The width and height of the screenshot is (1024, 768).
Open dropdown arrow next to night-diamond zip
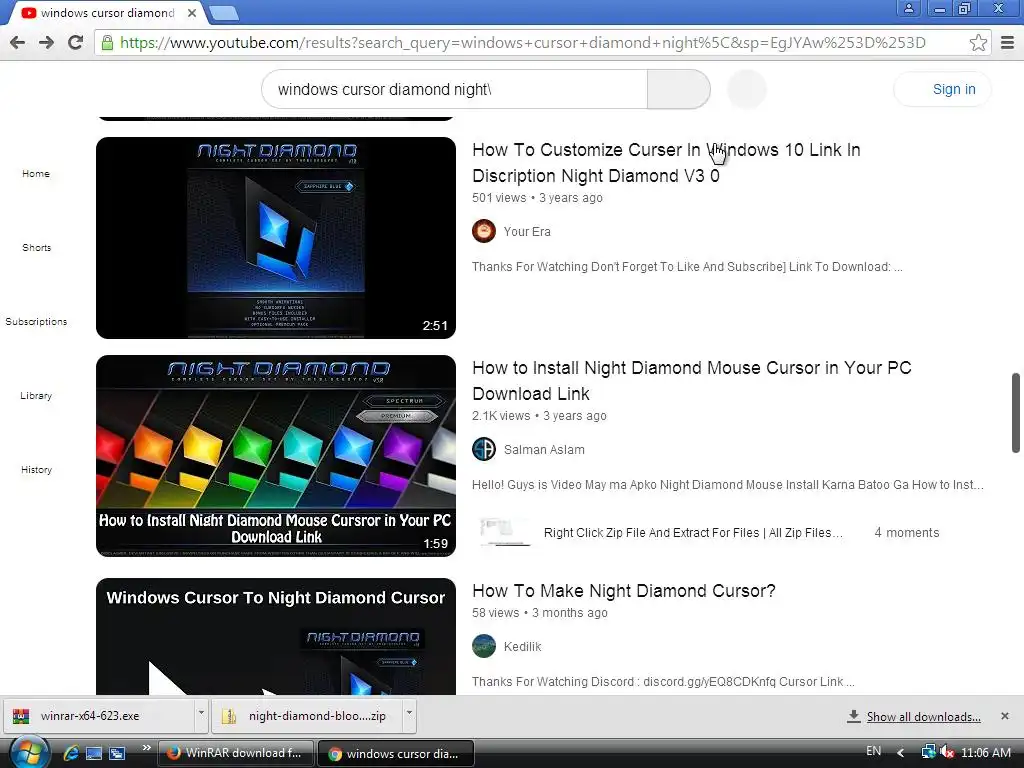409,714
